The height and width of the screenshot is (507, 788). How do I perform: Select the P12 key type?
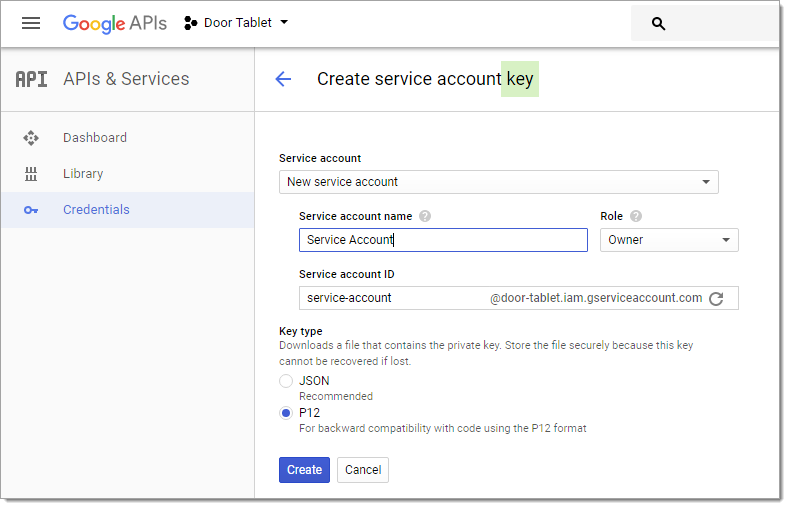pyautogui.click(x=286, y=413)
